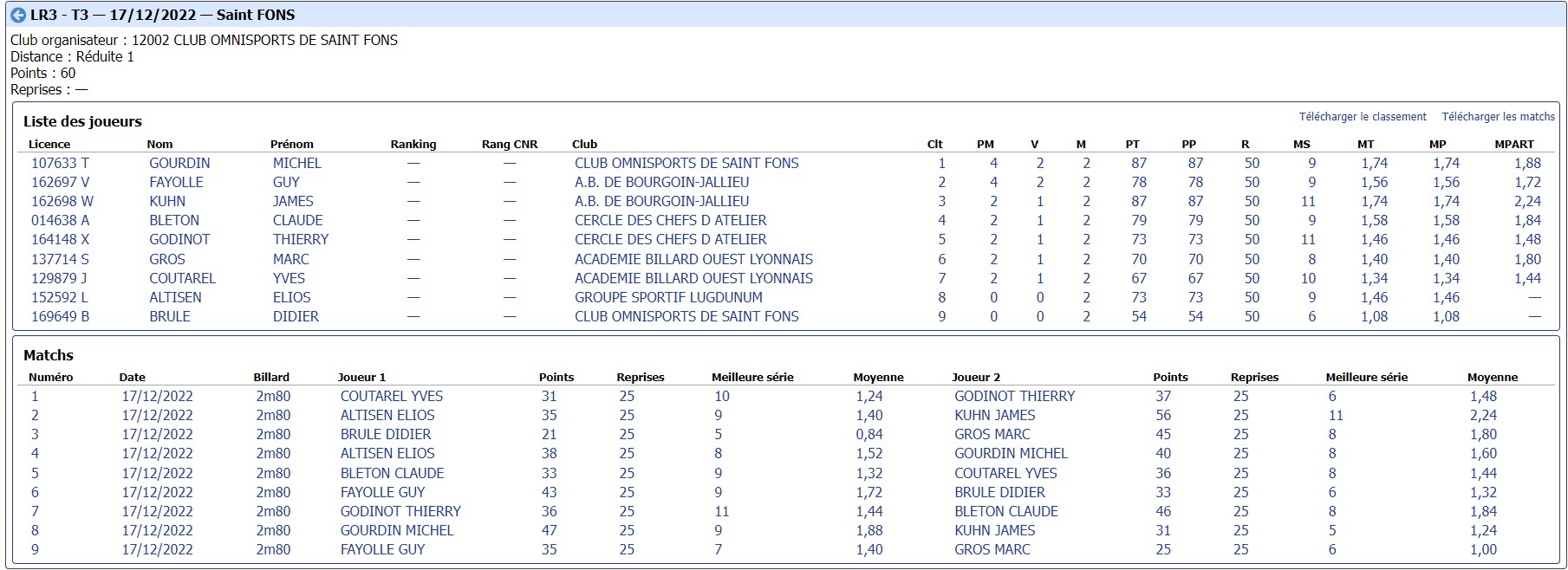Click club GROUPE SPORTIF LUGDUNUM
The height and width of the screenshot is (570, 1568).
click(668, 297)
